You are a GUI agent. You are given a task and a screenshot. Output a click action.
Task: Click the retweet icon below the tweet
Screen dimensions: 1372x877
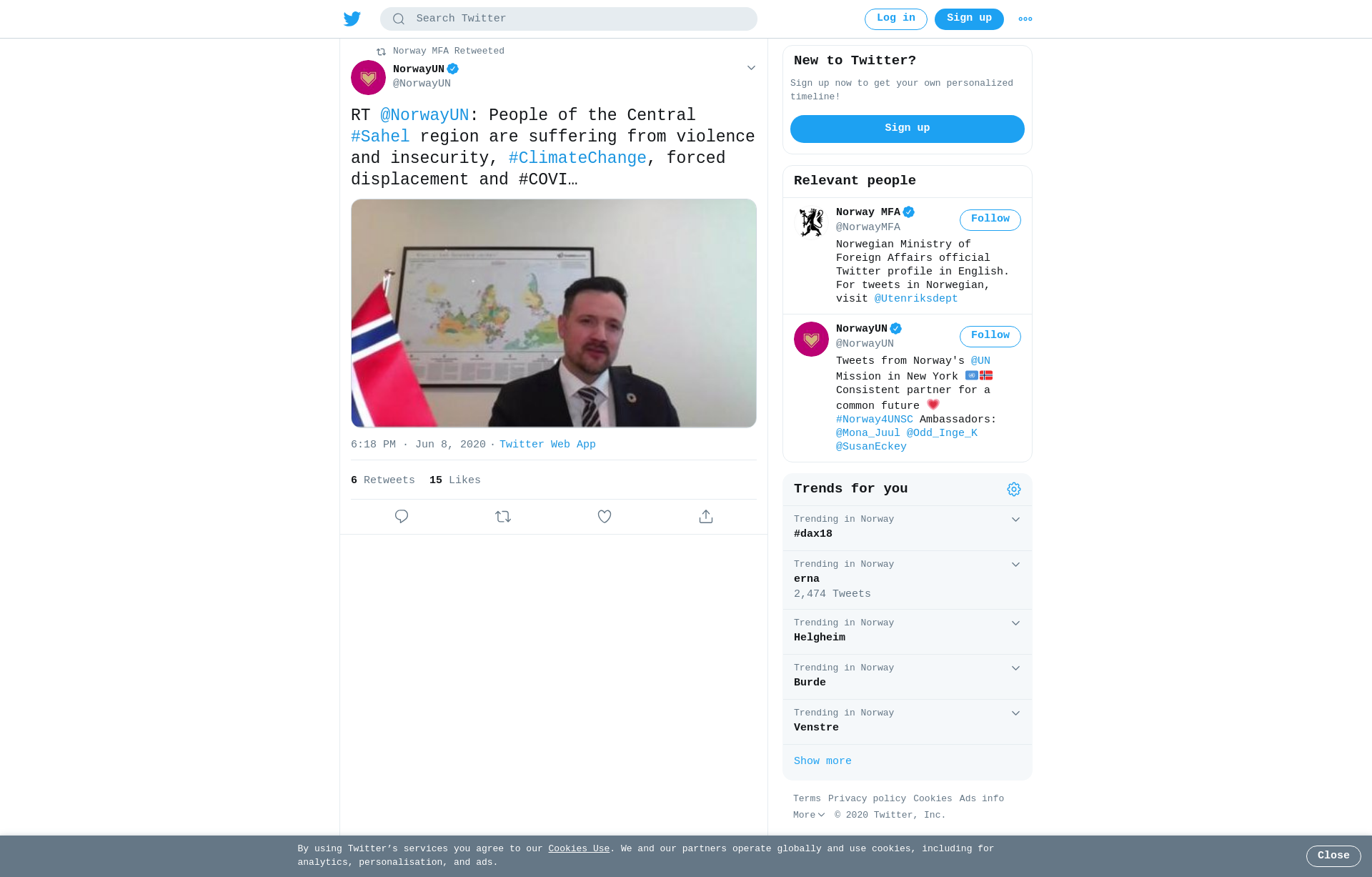point(503,516)
